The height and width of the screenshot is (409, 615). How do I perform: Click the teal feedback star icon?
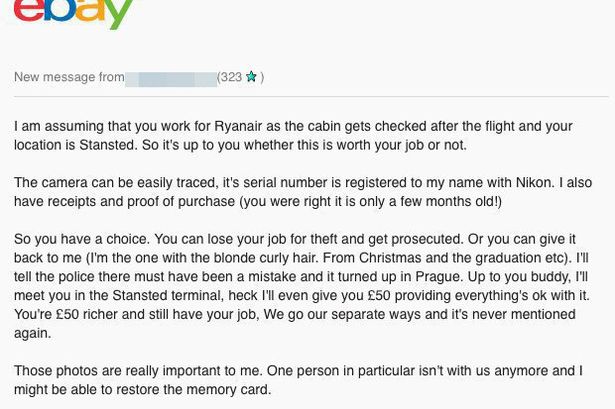(x=251, y=77)
